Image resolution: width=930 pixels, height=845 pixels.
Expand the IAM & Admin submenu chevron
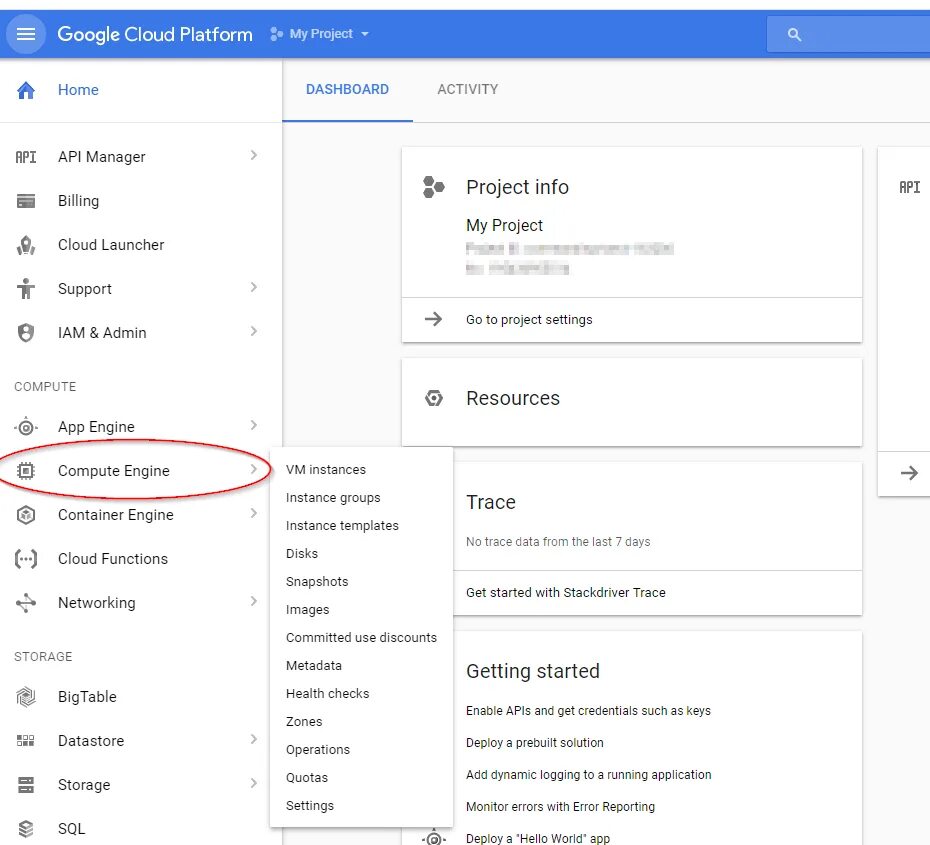(254, 331)
